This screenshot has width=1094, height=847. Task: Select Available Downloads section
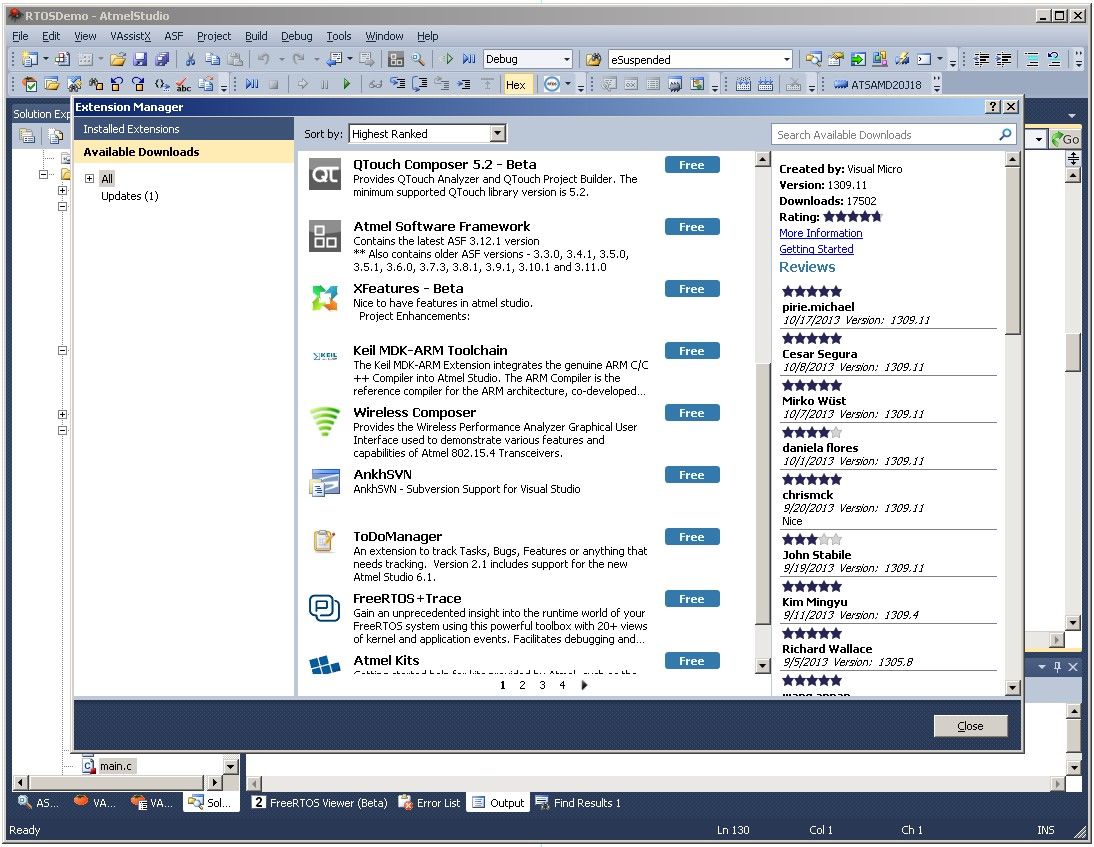click(x=184, y=152)
